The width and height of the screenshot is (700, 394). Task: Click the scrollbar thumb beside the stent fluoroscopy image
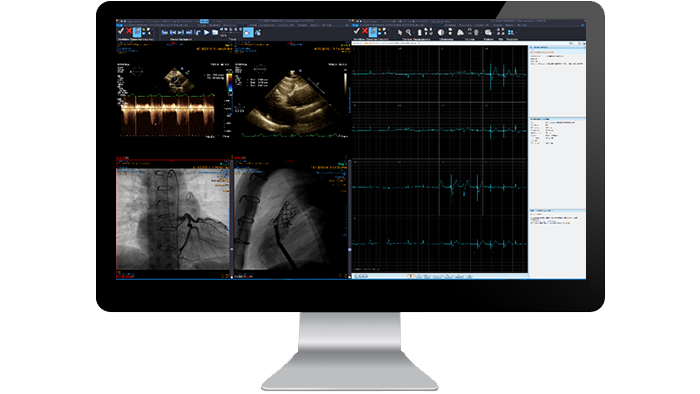pos(350,250)
